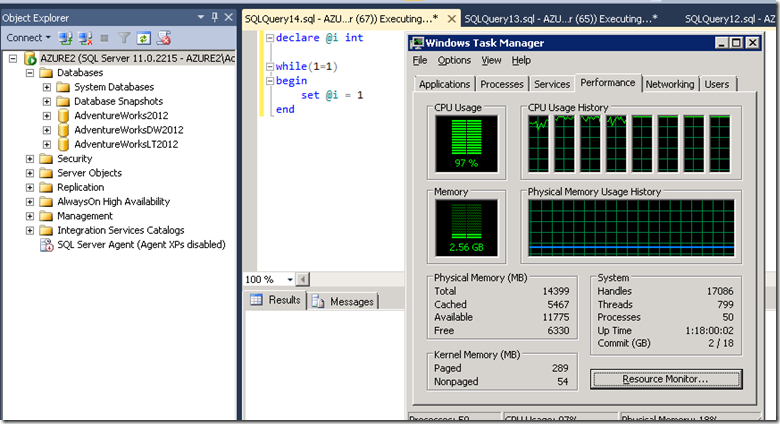Select SQL Server Agent disabled icon
Viewport: 780px width, 424px height.
(47, 245)
